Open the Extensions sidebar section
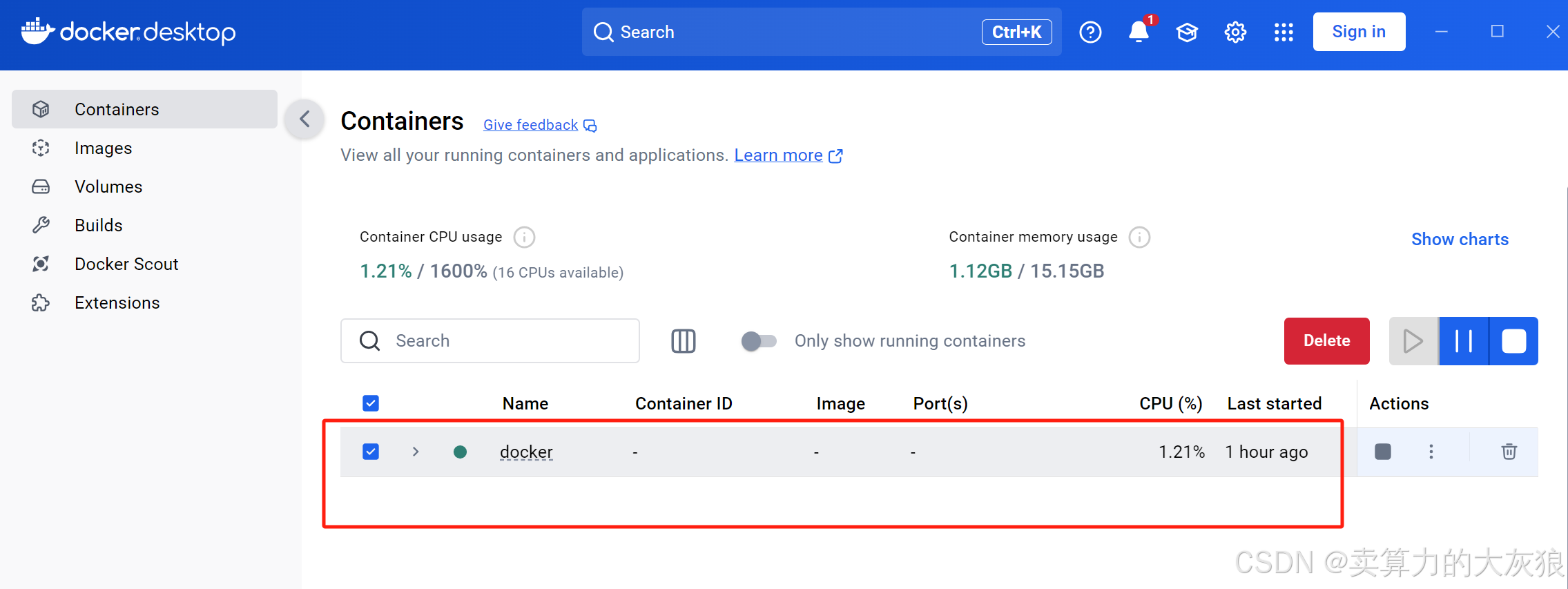The width and height of the screenshot is (1568, 589). 144,302
